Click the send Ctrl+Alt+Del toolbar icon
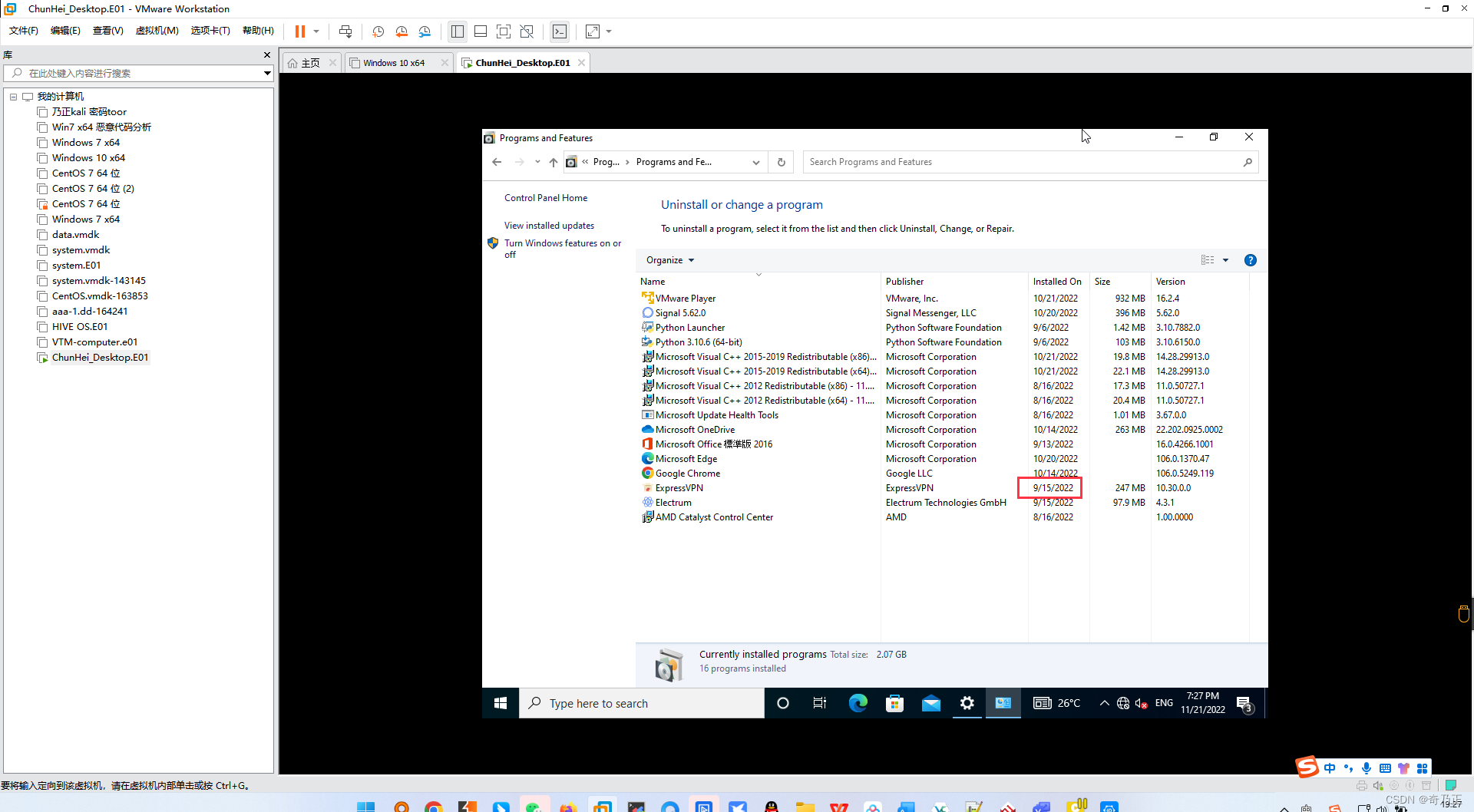This screenshot has height=812, width=1474. pos(345,31)
